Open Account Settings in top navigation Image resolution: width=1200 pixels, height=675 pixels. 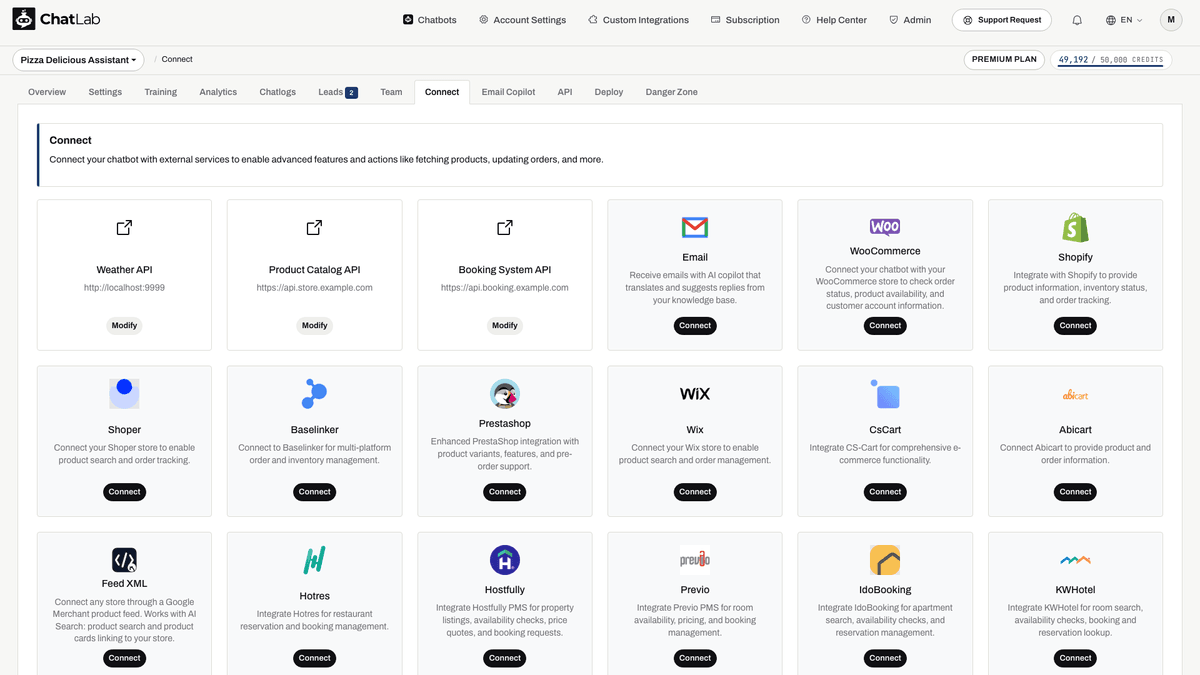[522, 20]
